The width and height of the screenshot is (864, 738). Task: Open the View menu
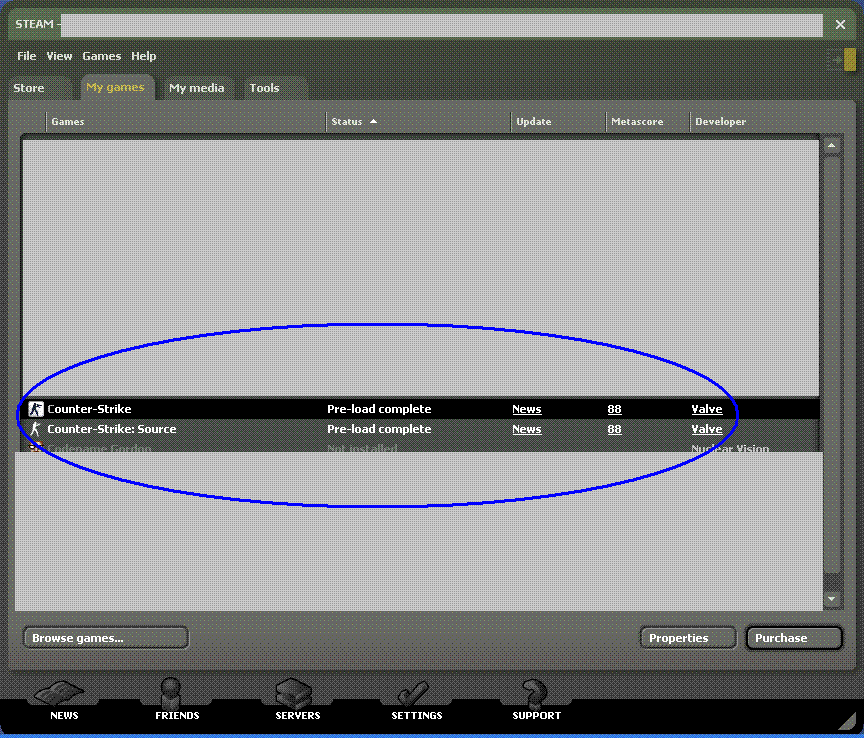click(x=59, y=56)
